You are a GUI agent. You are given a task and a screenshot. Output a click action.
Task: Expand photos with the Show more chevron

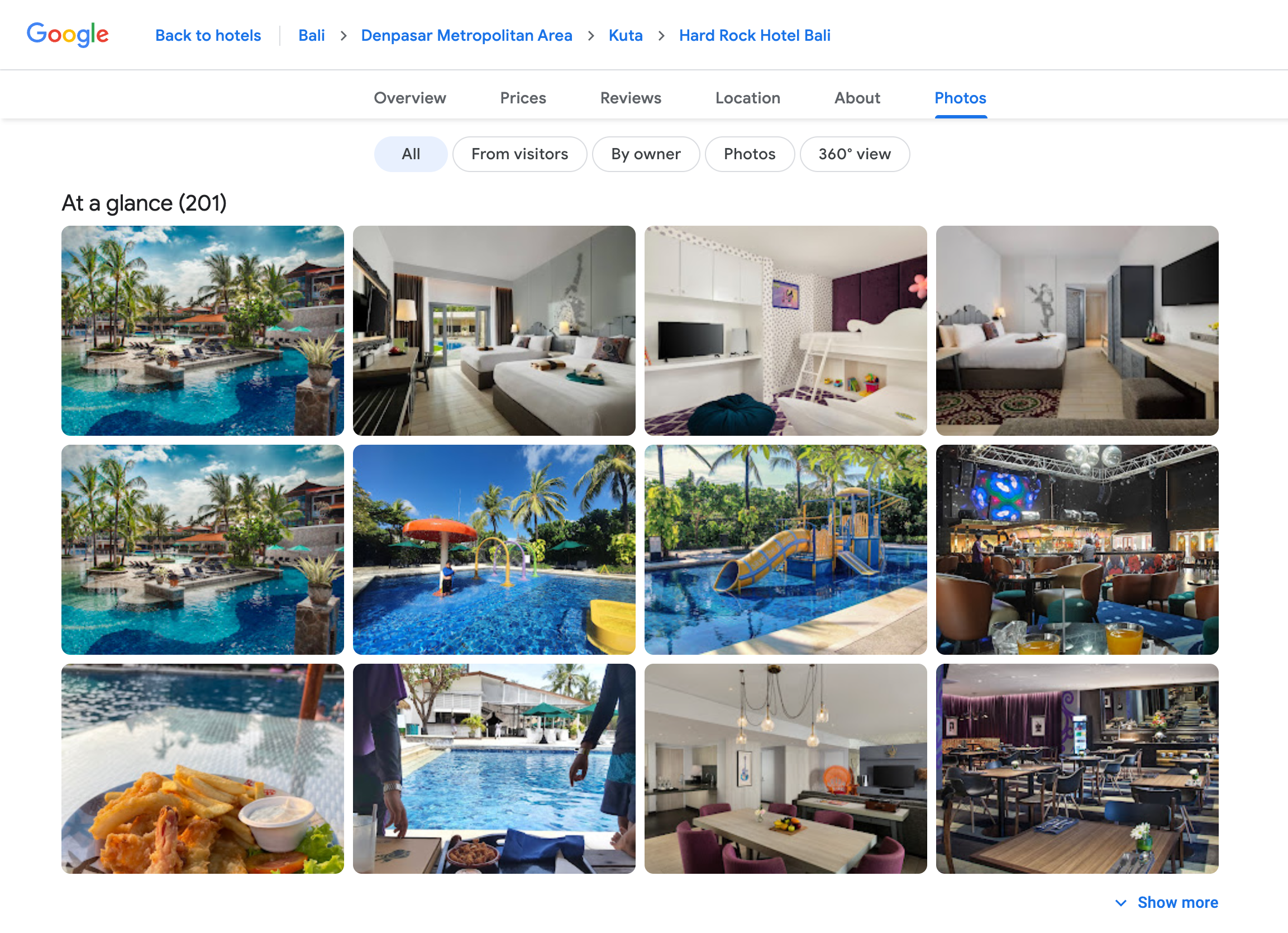tap(1120, 902)
